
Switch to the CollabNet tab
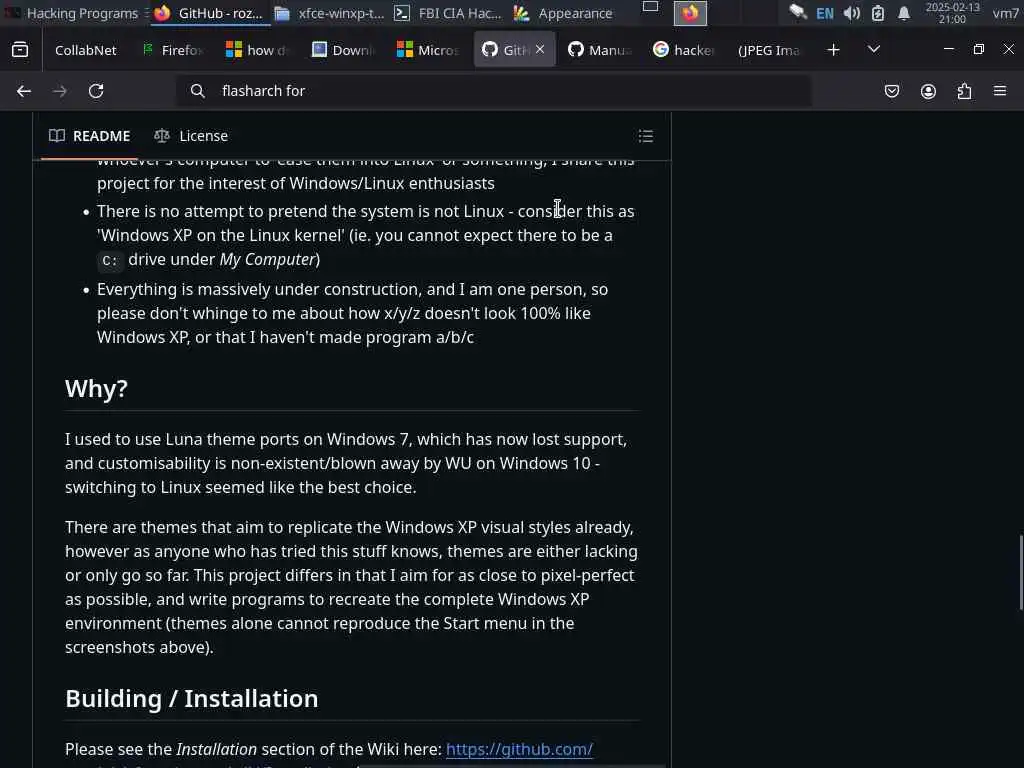(x=86, y=50)
